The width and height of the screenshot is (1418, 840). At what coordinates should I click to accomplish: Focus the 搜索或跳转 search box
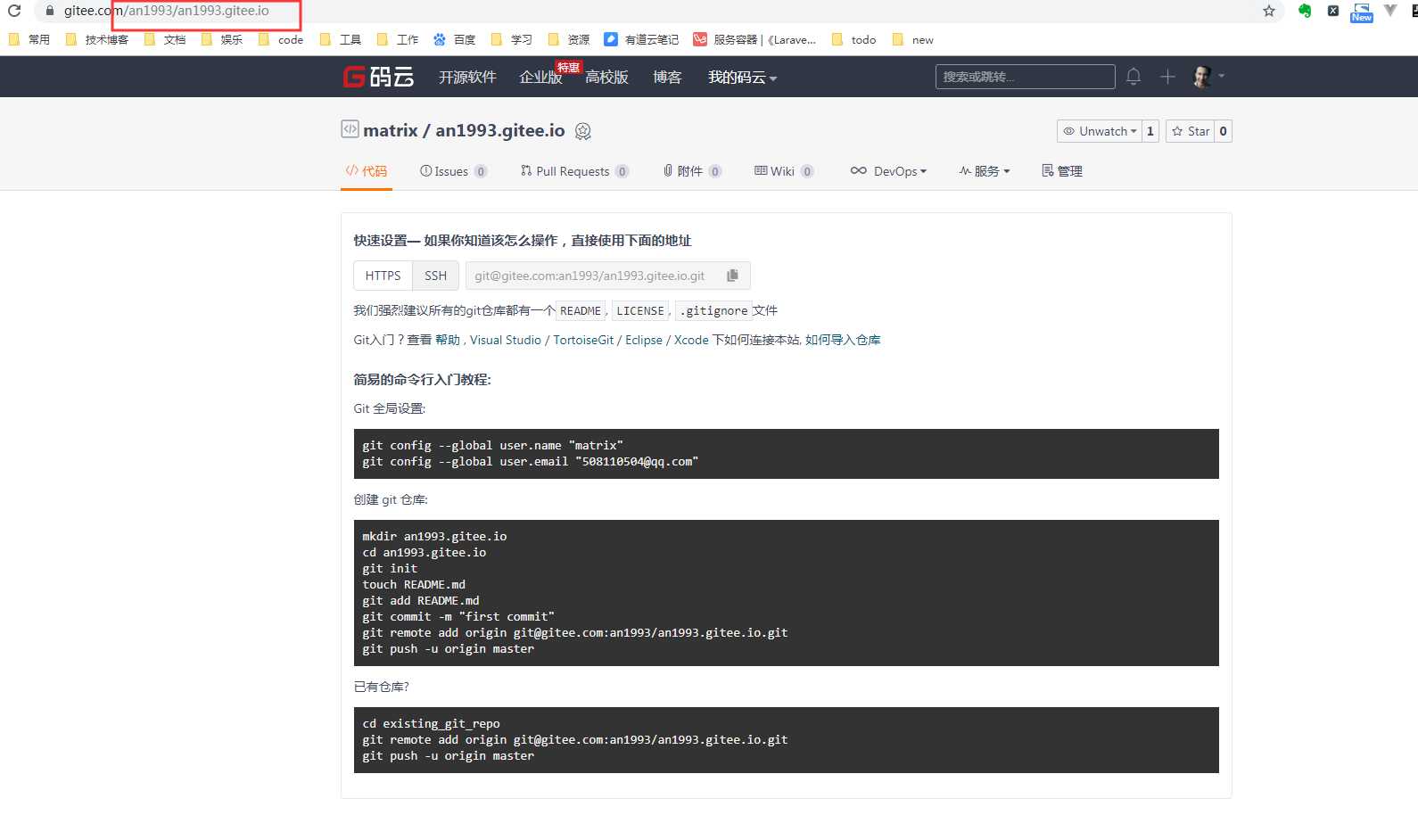(1025, 77)
